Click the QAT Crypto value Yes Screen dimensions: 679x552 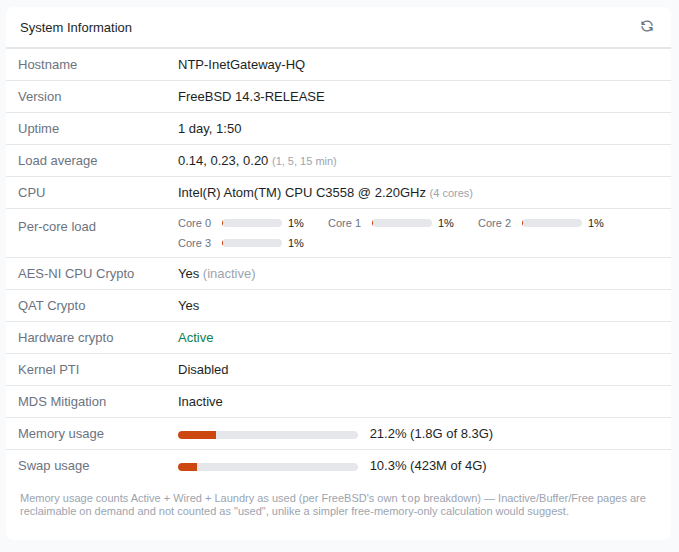pos(188,306)
